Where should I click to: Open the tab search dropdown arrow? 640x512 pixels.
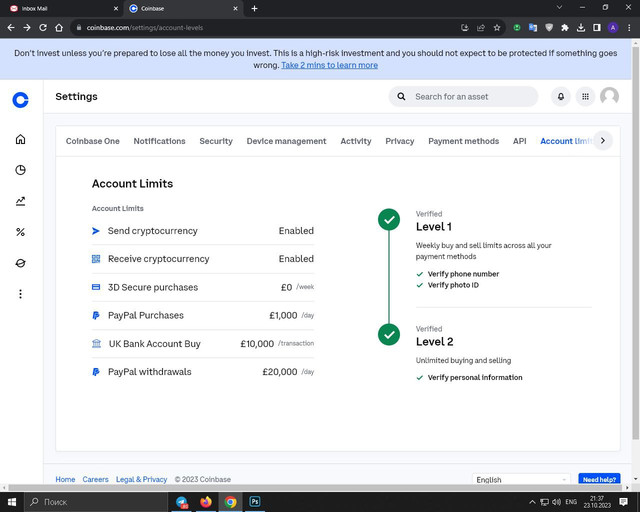coord(560,7)
